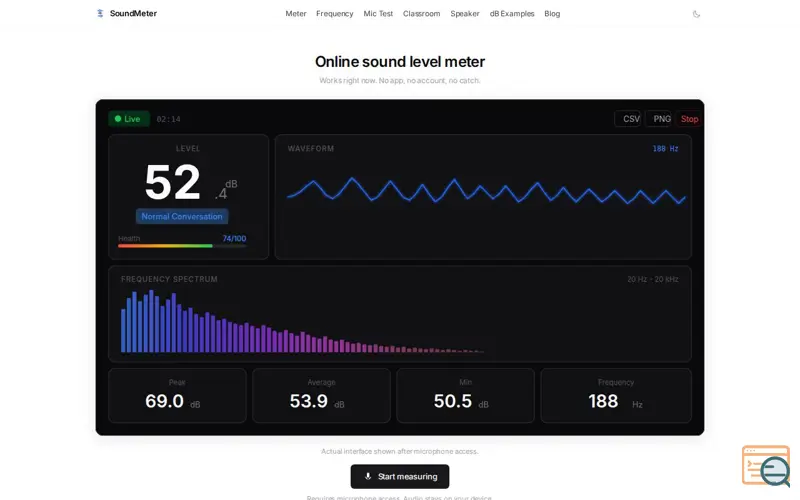Open the Classroom nav item
800x500 pixels.
(x=421, y=14)
